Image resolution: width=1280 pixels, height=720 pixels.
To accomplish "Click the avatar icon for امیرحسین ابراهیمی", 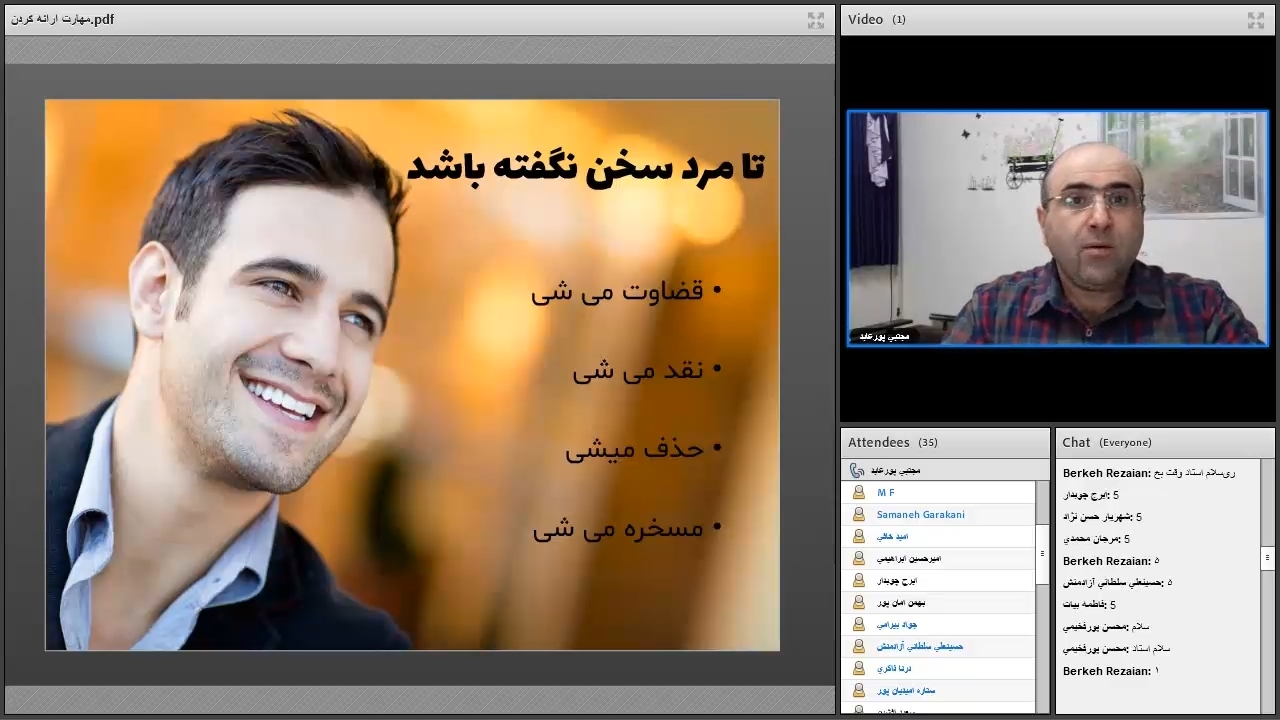I will coord(858,559).
